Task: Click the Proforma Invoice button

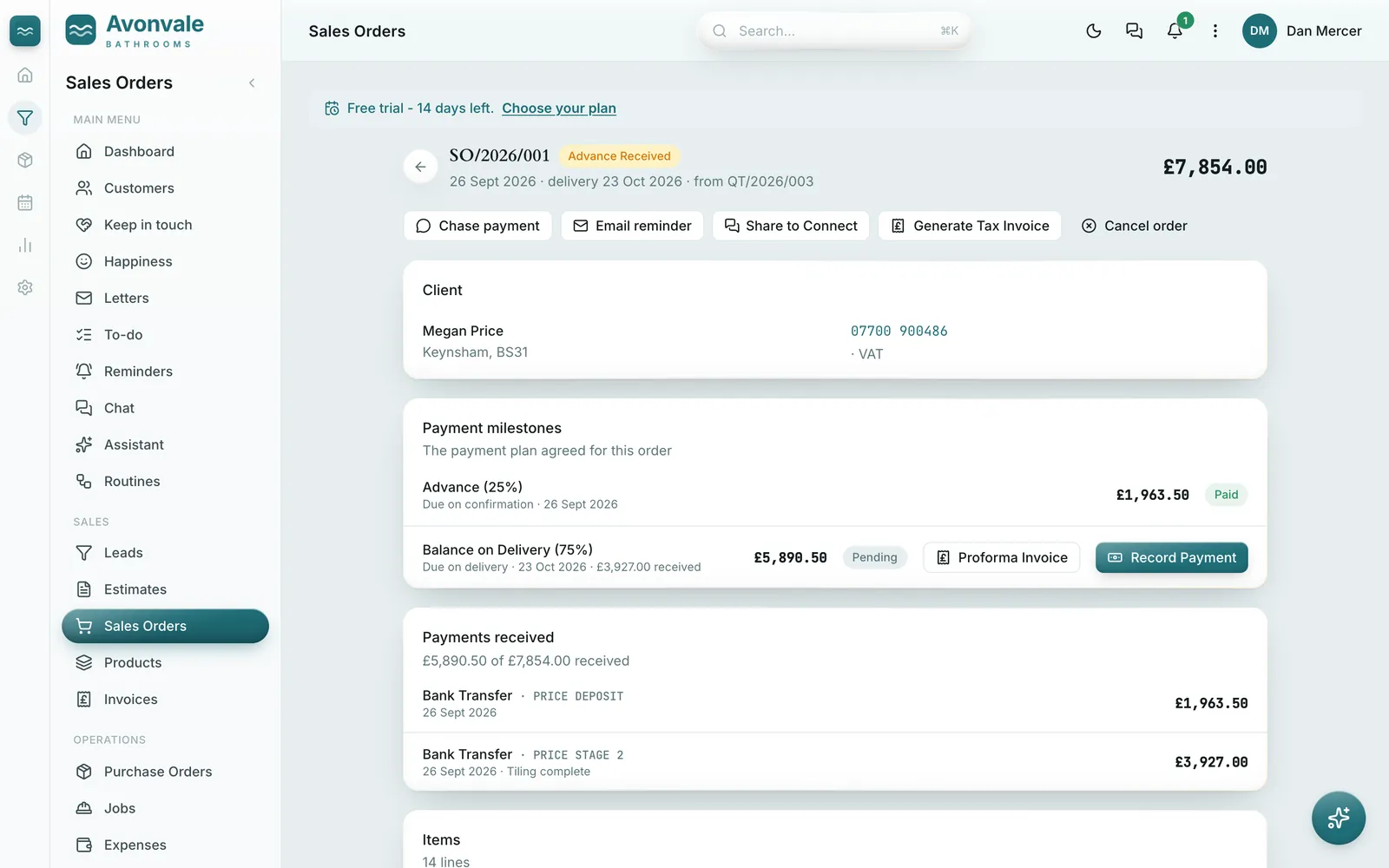Action: (x=1002, y=557)
